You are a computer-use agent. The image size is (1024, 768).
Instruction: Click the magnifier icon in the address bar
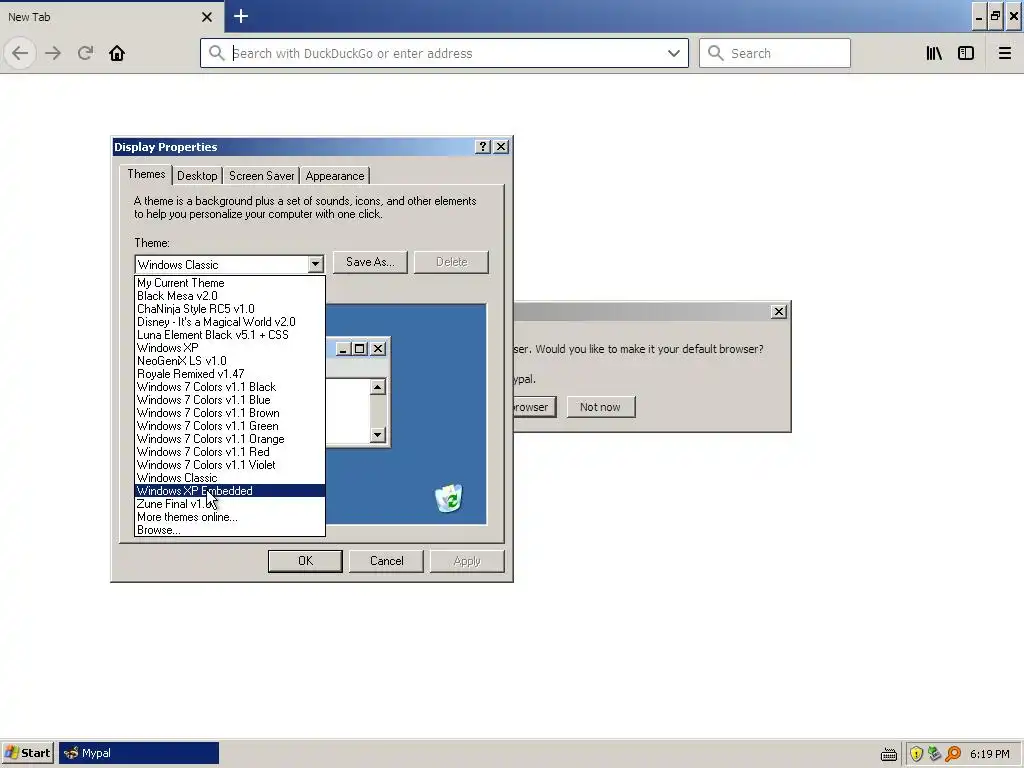point(216,53)
